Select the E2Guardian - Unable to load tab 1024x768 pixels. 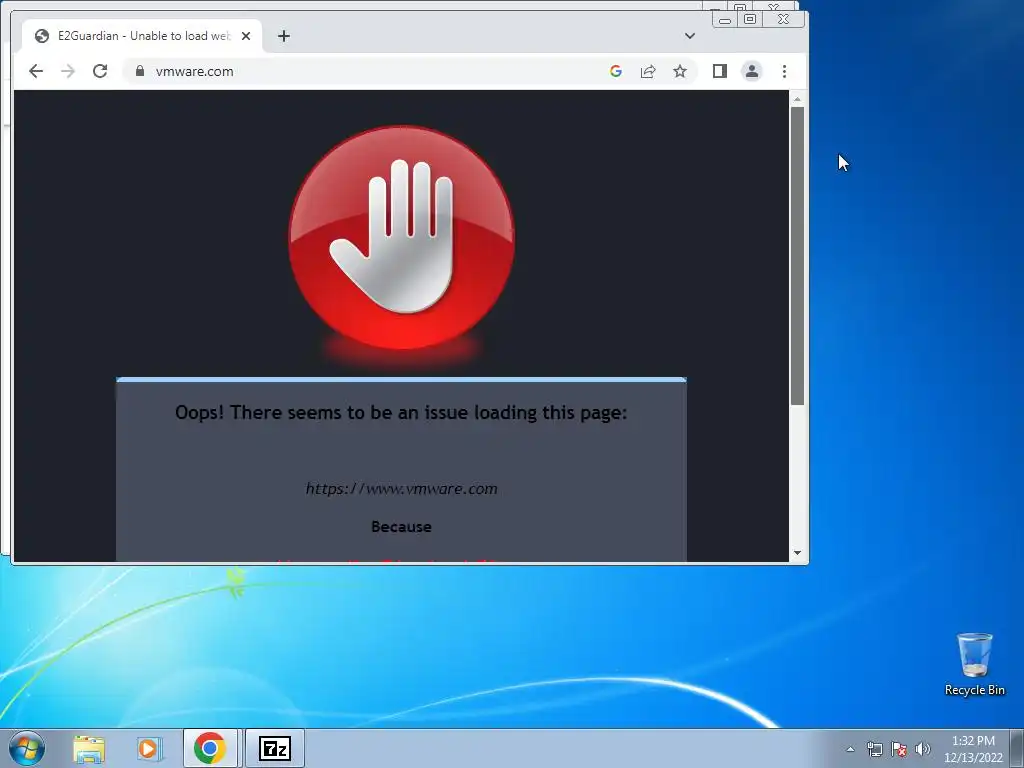(142, 36)
